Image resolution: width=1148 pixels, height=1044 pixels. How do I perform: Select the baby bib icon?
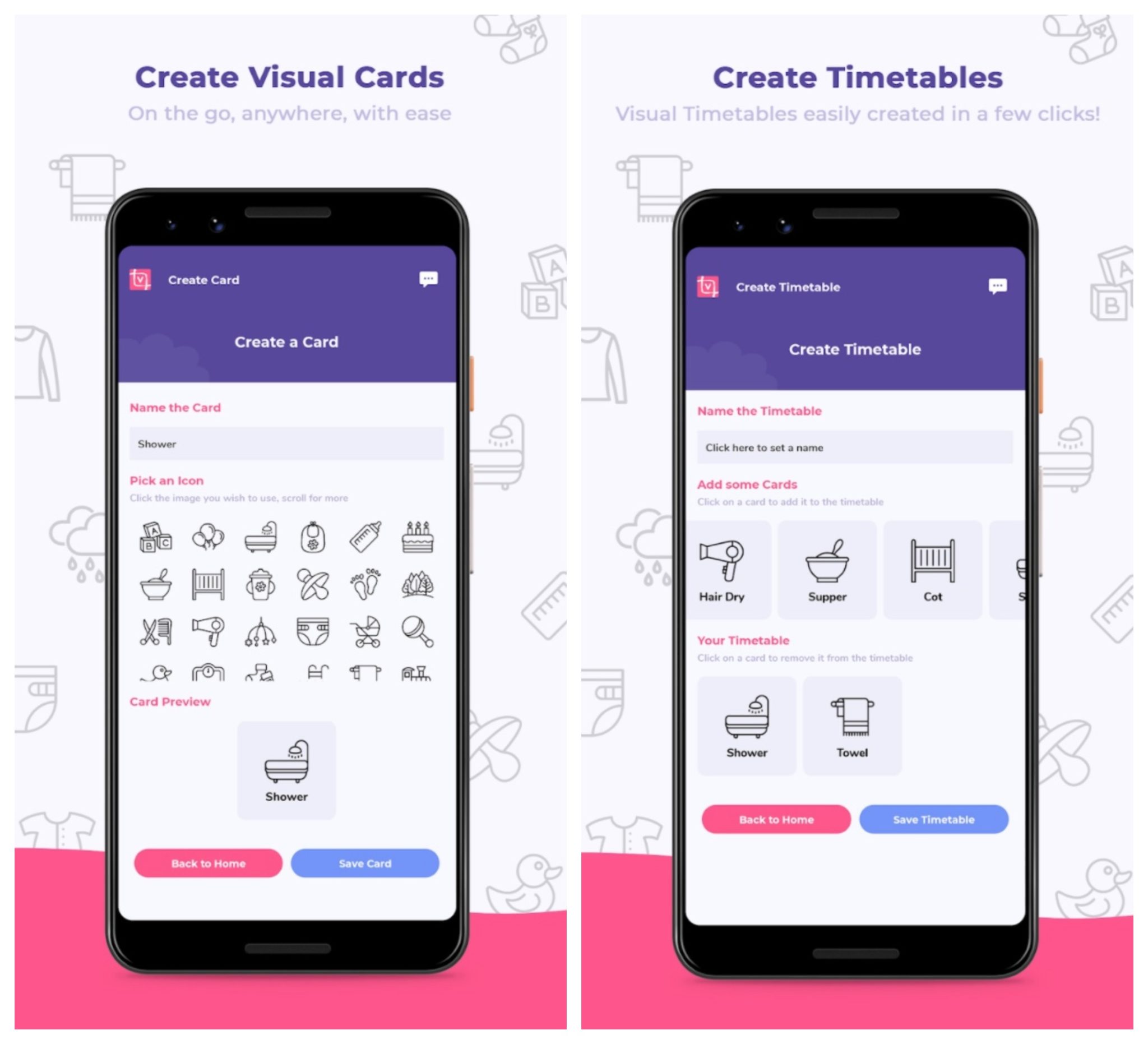click(x=312, y=538)
